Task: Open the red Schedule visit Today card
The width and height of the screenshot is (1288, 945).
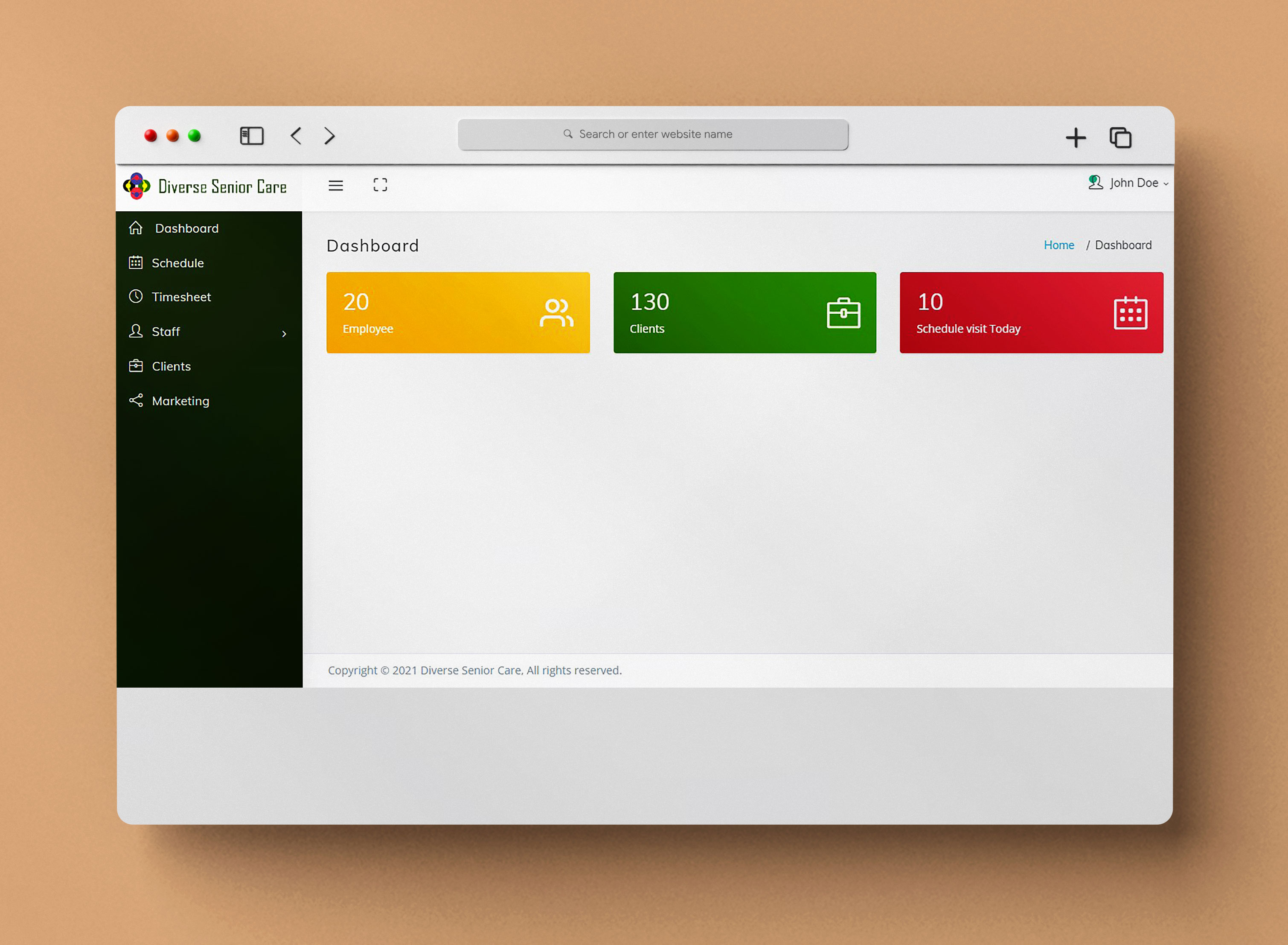Action: pyautogui.click(x=1031, y=313)
